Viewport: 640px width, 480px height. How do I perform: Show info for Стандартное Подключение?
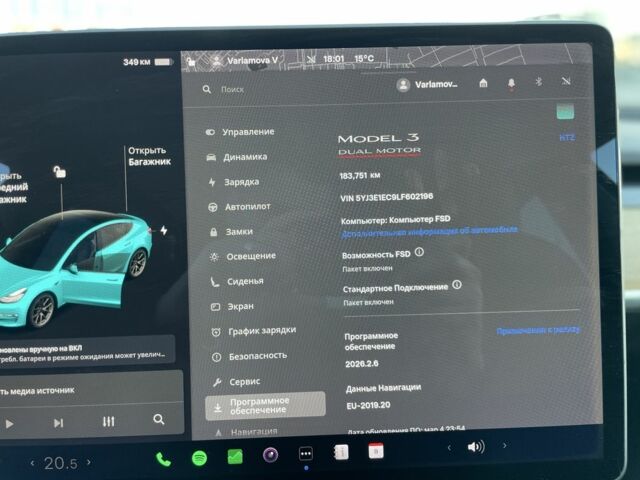[x=457, y=285]
